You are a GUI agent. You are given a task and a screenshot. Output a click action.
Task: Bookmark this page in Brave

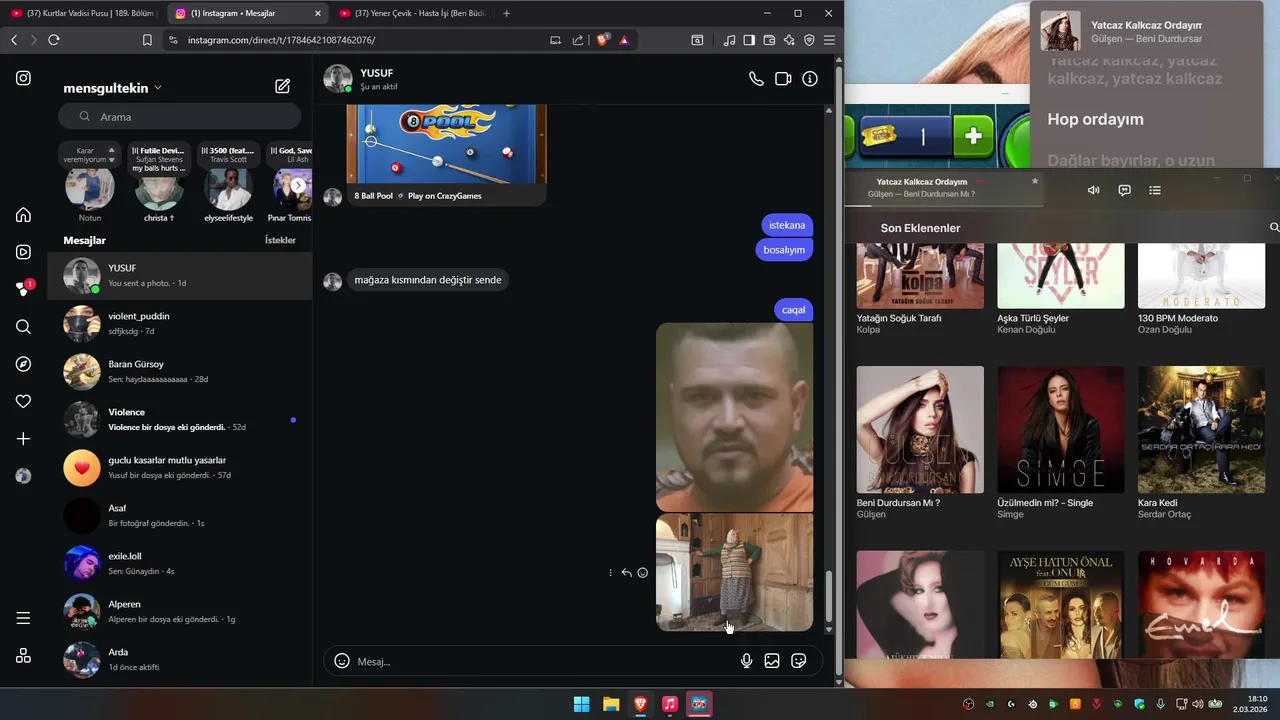click(147, 40)
